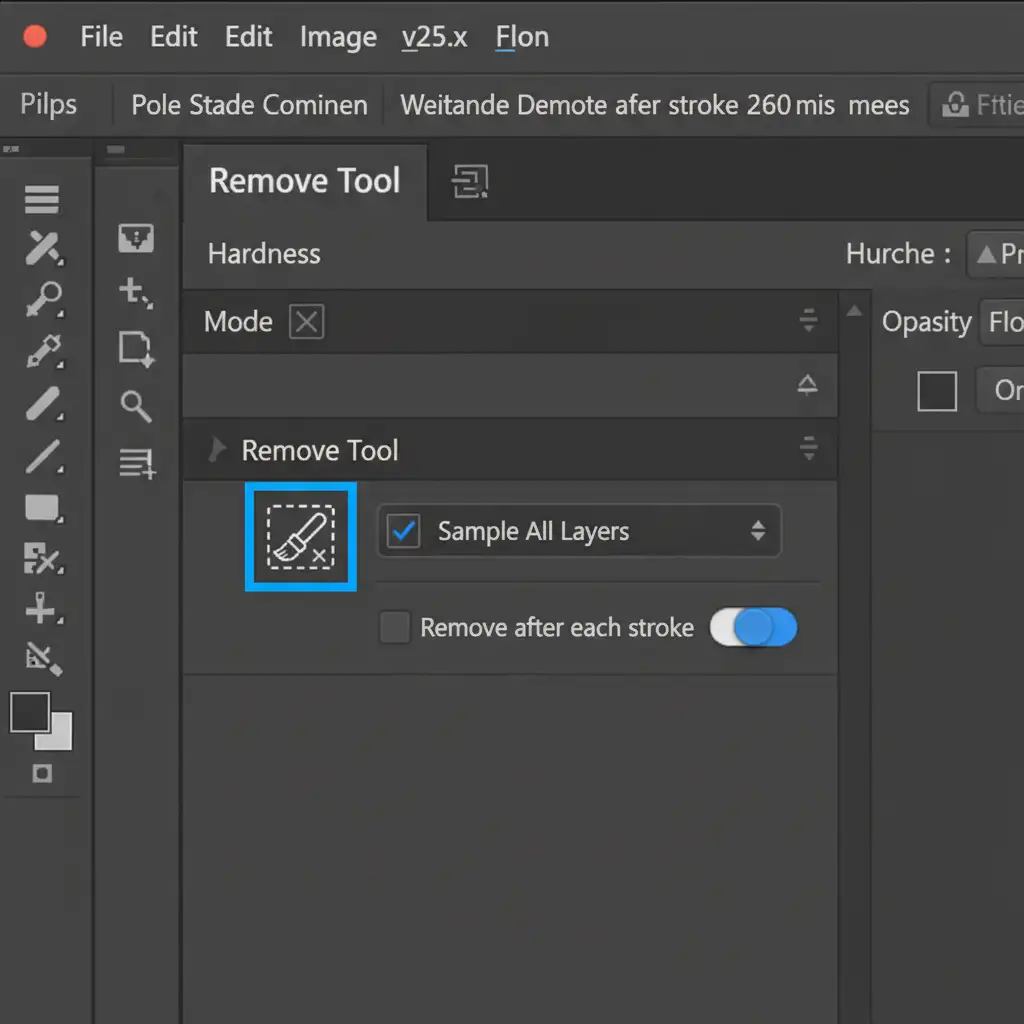Open the Image menu
This screenshot has height=1024, width=1024.
[338, 38]
